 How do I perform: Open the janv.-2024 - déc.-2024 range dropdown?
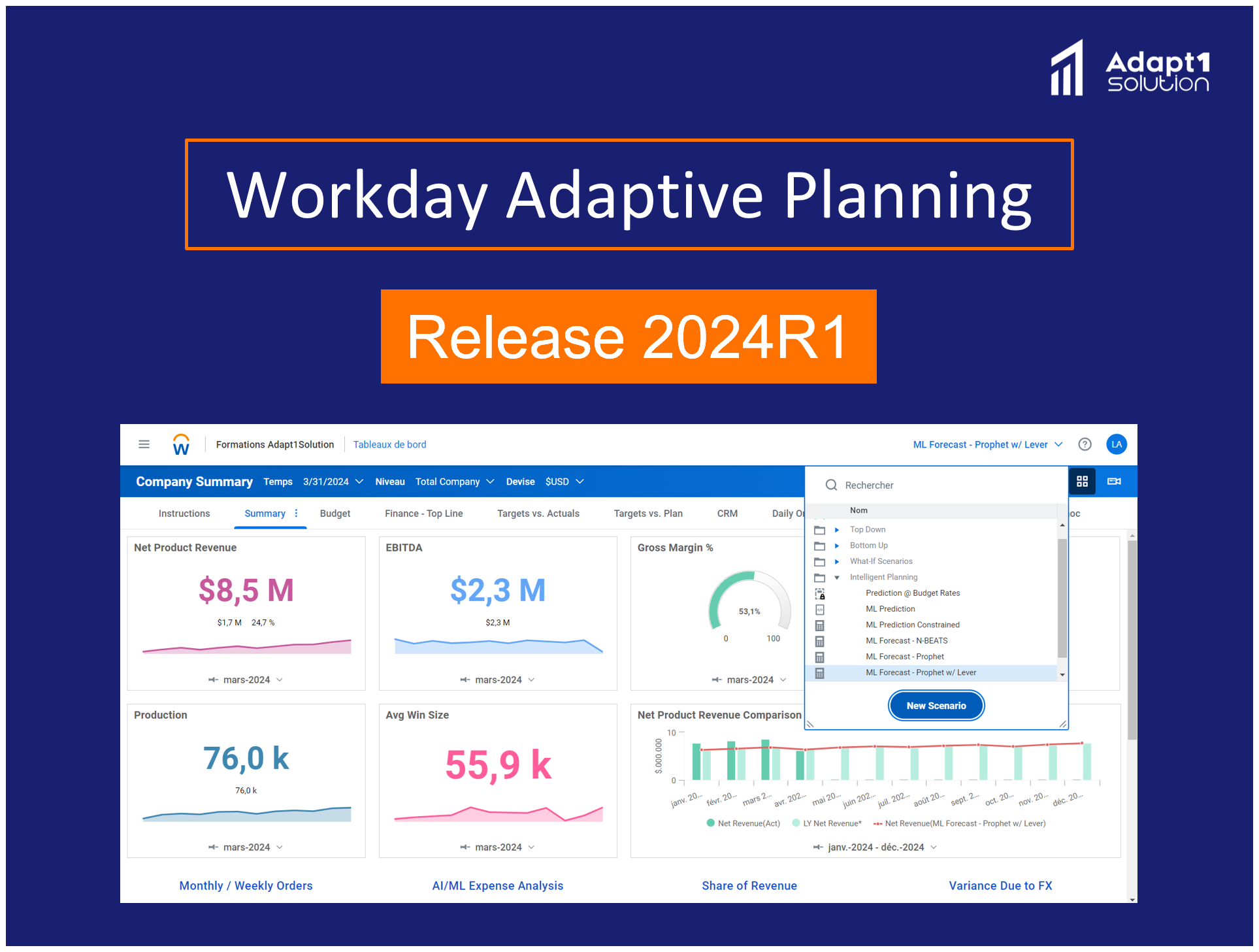[883, 847]
